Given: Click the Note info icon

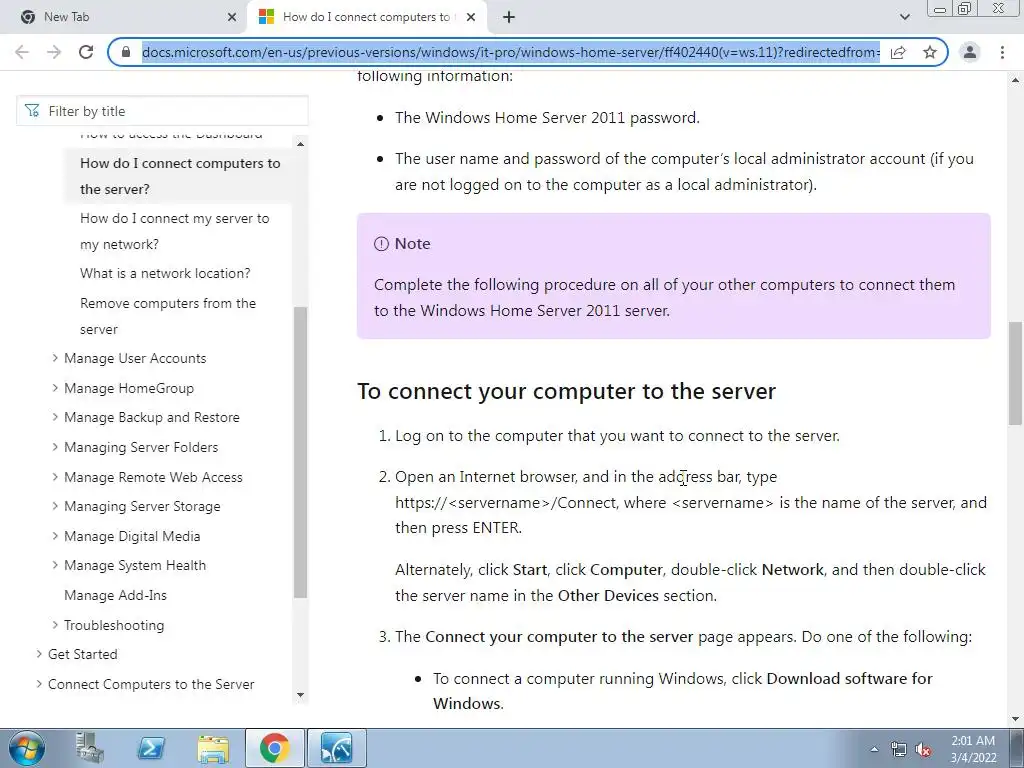Looking at the screenshot, I should pyautogui.click(x=381, y=244).
